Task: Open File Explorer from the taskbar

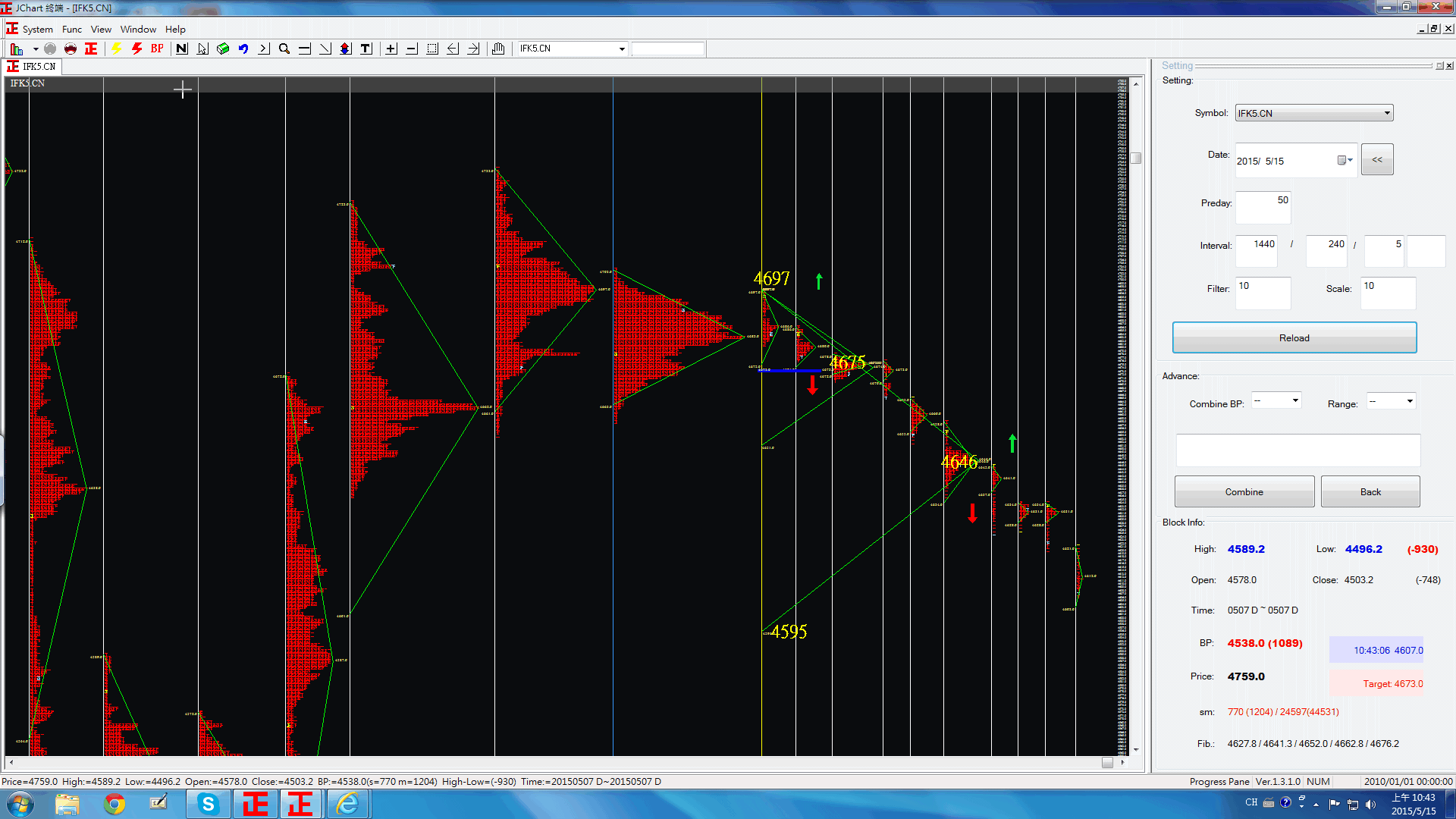Action: point(67,804)
